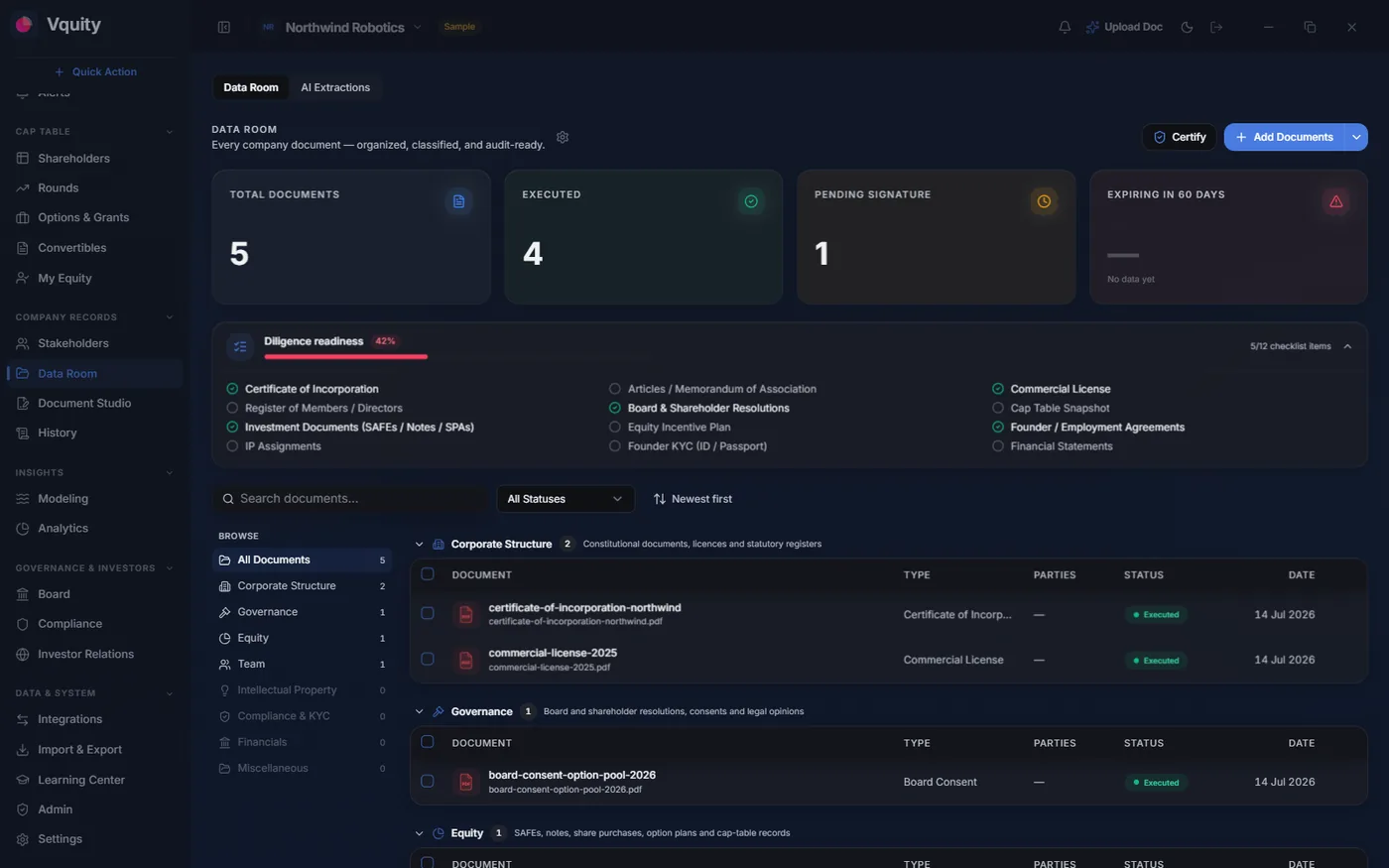Click the Investor Relations globe icon
The width and height of the screenshot is (1389, 868).
(x=23, y=655)
